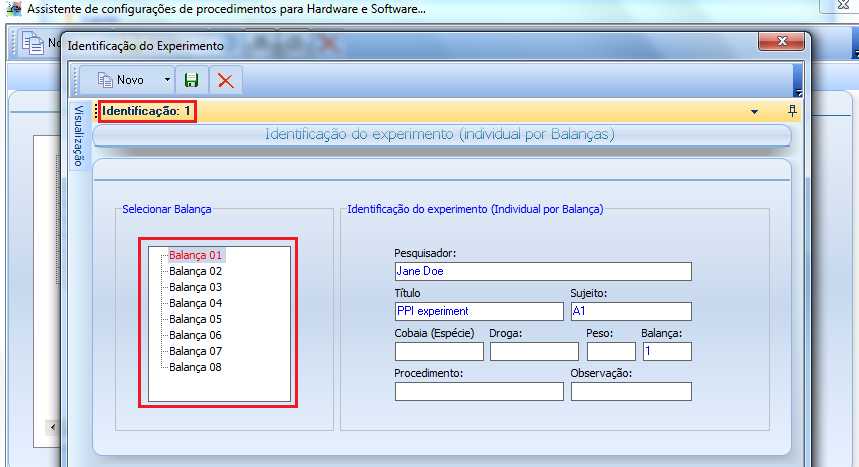This screenshot has height=467, width=859.
Task: Click the Identificação: 1 header label
Action: 146,111
